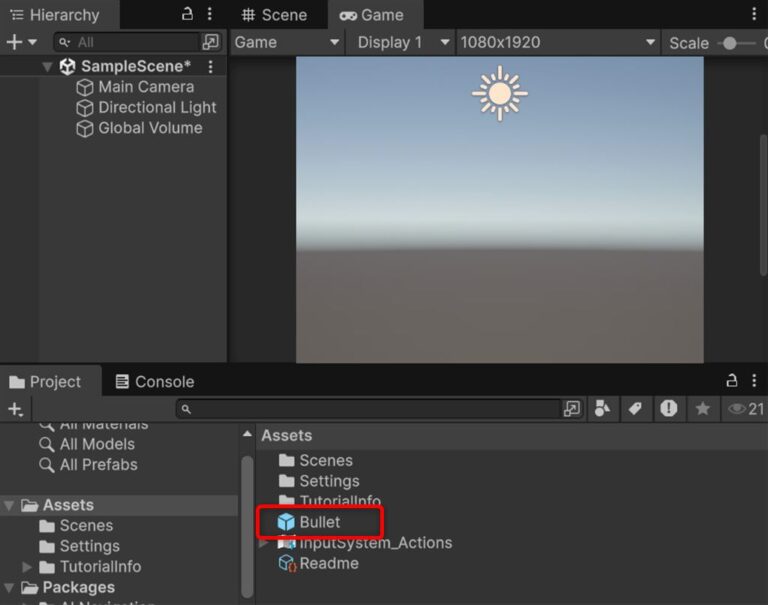
Task: Collapse the Packages folder arrow
Action: pos(9,587)
